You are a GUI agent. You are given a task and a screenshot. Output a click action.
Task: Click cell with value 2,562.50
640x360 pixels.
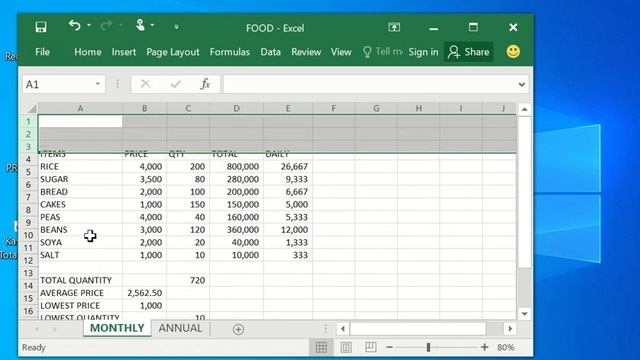coord(144,293)
